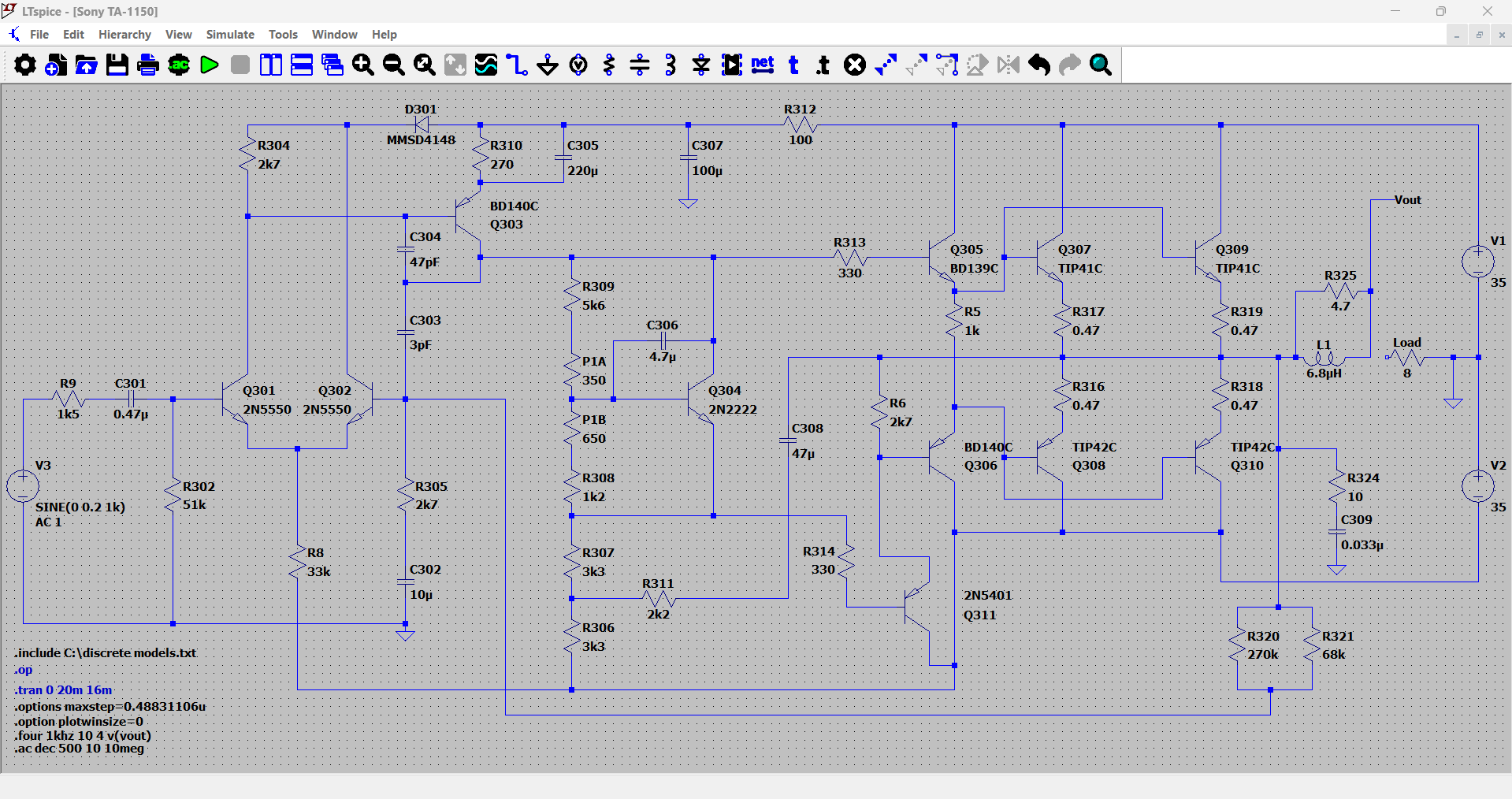The height and width of the screenshot is (799, 1512).
Task: Open the Help menu
Action: pos(385,35)
